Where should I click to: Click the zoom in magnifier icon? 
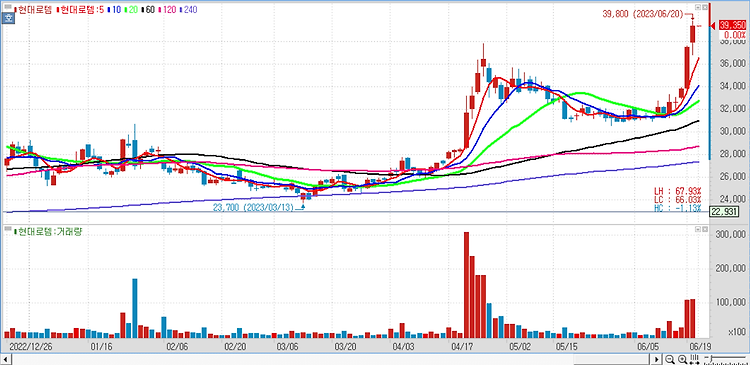682,360
